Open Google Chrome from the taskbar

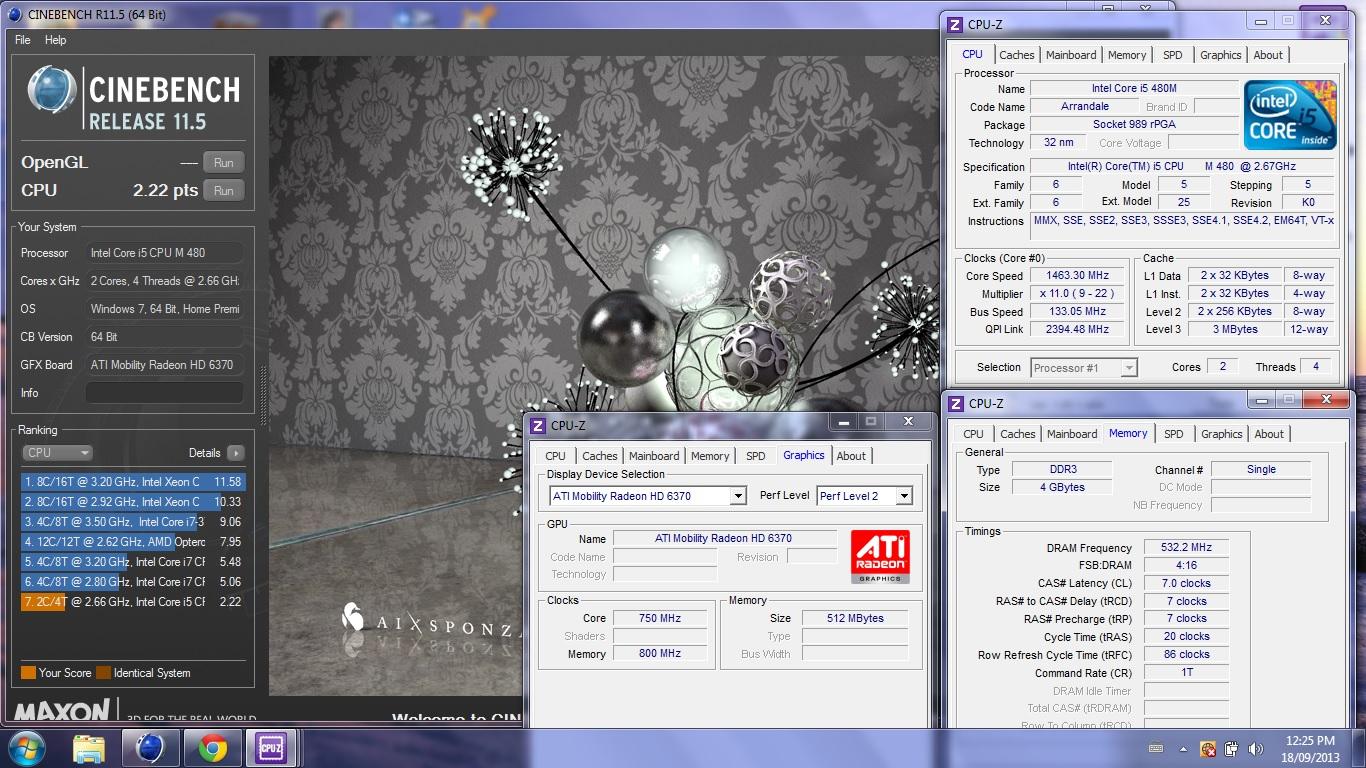coord(212,748)
